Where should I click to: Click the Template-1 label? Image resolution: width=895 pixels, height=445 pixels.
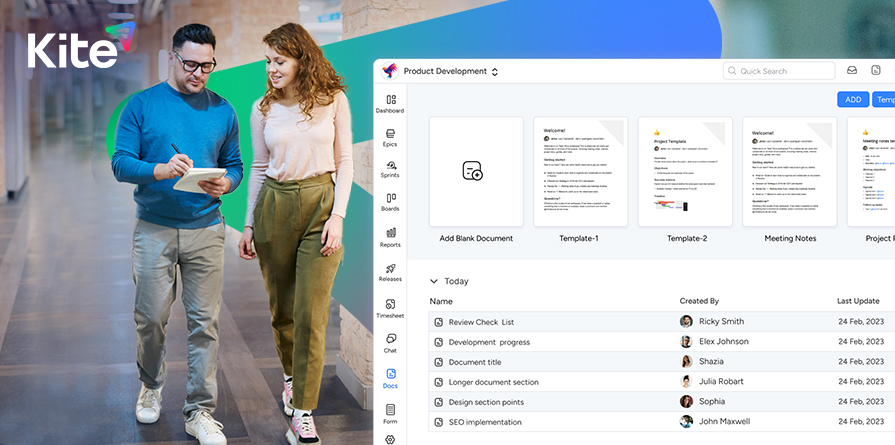pos(579,238)
